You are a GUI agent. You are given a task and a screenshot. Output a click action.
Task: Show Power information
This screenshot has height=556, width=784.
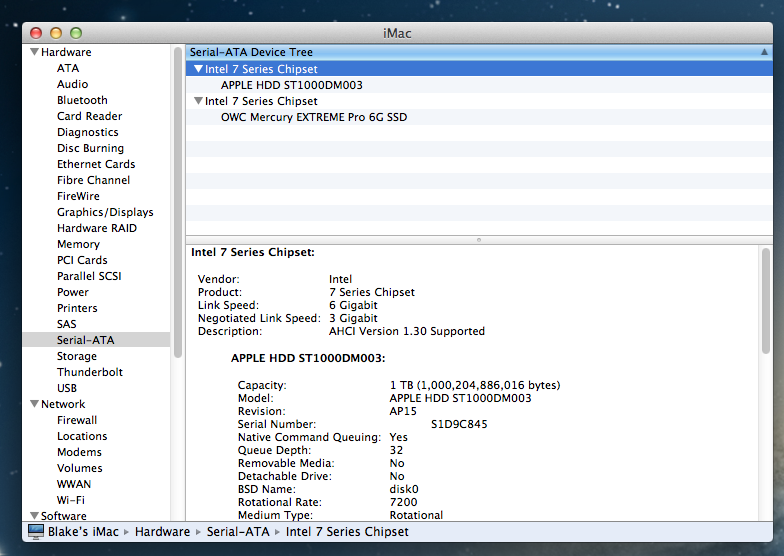[72, 292]
